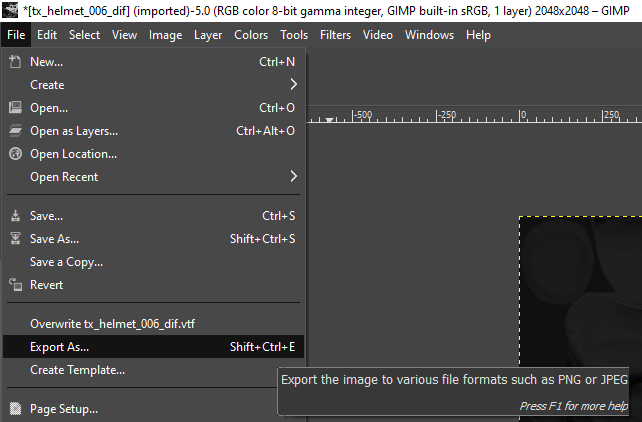Open the Colors menu
This screenshot has height=422, width=642.
click(x=251, y=35)
